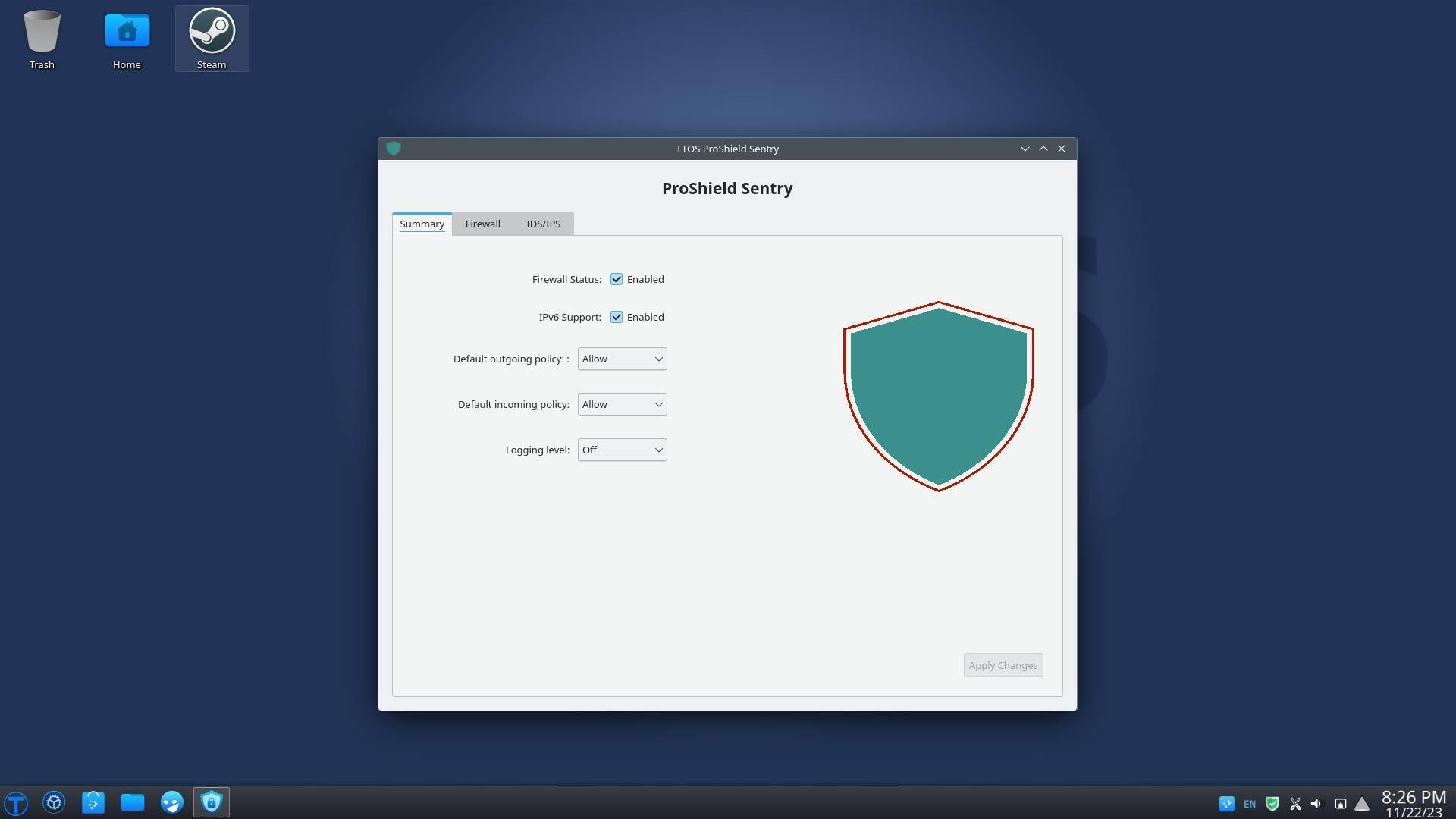1456x819 pixels.
Task: Click the green shield tray icon
Action: pyautogui.click(x=1272, y=804)
